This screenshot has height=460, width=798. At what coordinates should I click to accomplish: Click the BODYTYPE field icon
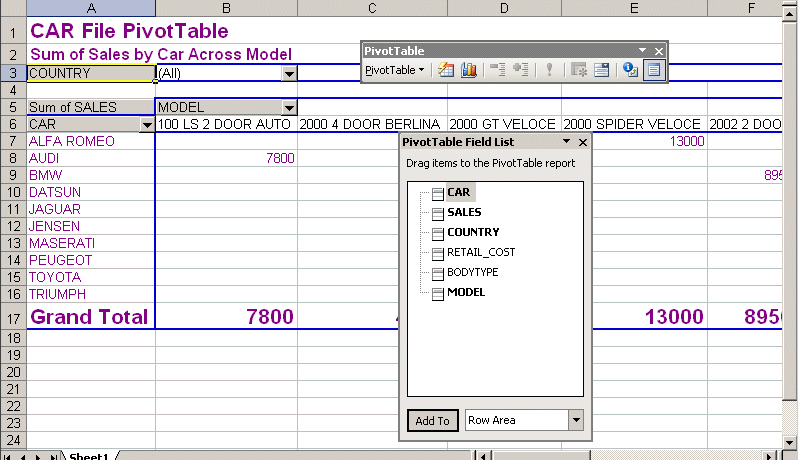438,274
